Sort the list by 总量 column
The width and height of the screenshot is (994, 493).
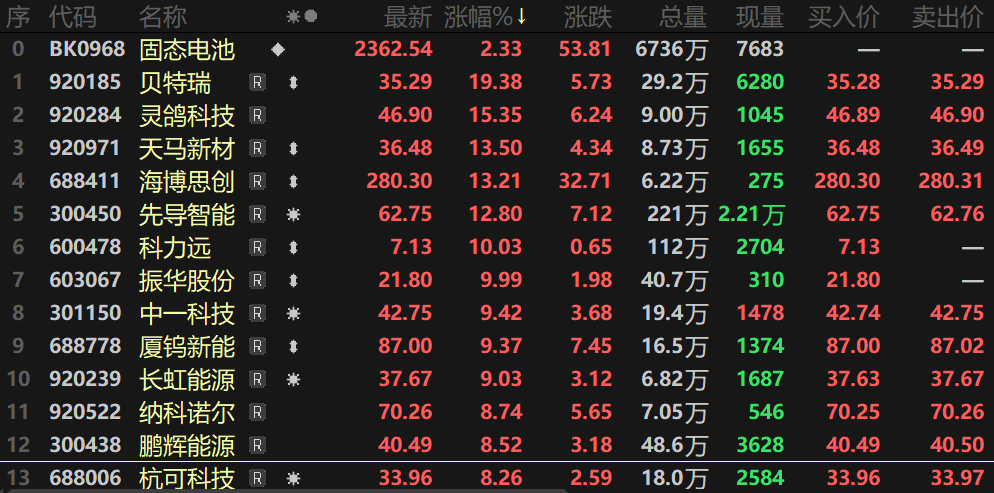[683, 17]
